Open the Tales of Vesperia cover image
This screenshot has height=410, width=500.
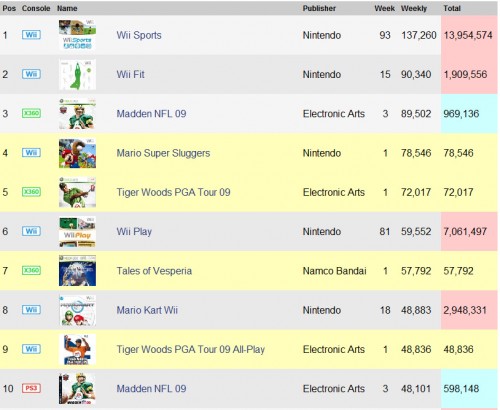[77, 271]
